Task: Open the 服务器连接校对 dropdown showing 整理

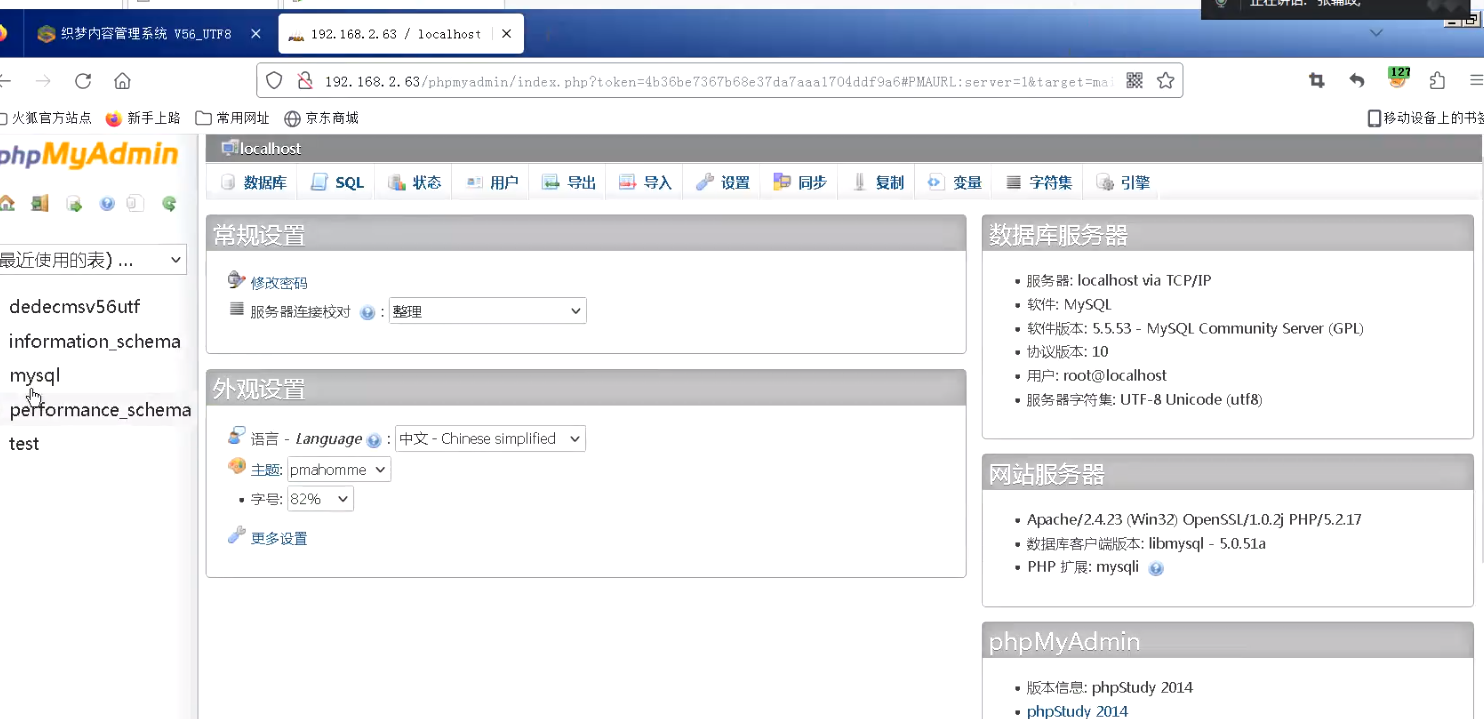Action: coord(488,311)
